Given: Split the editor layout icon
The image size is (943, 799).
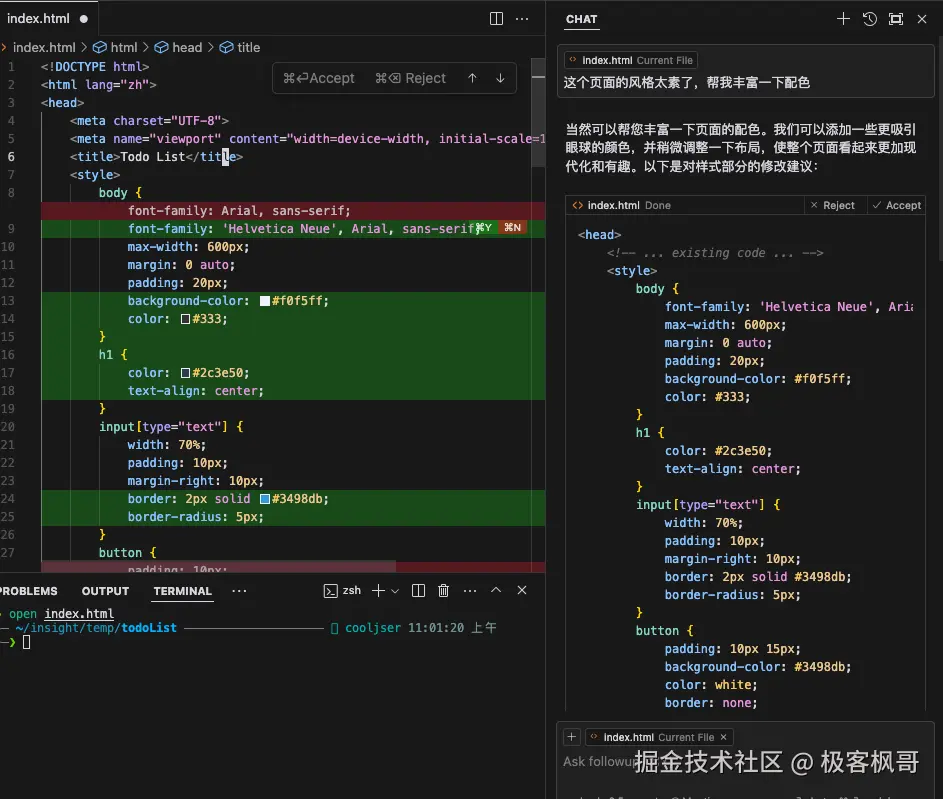Looking at the screenshot, I should click(496, 18).
